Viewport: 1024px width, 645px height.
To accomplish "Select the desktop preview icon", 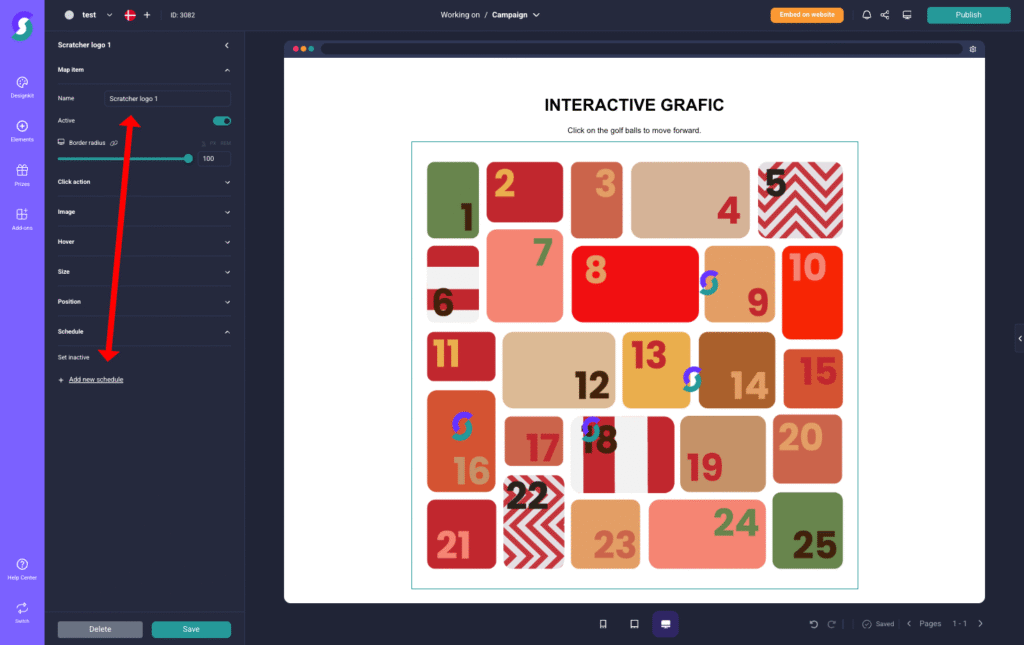I will pyautogui.click(x=664, y=624).
